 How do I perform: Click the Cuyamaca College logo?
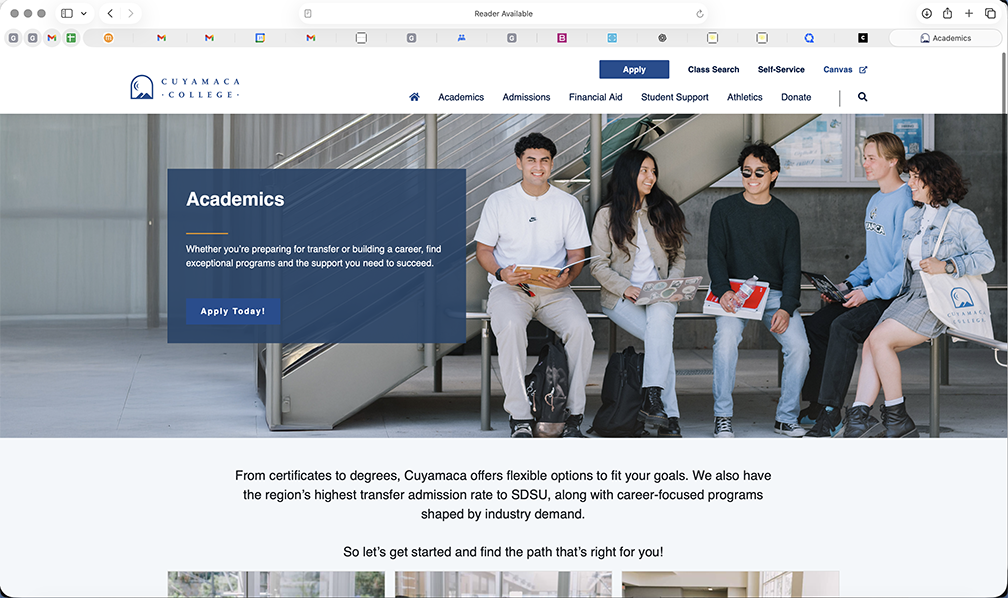tap(185, 87)
